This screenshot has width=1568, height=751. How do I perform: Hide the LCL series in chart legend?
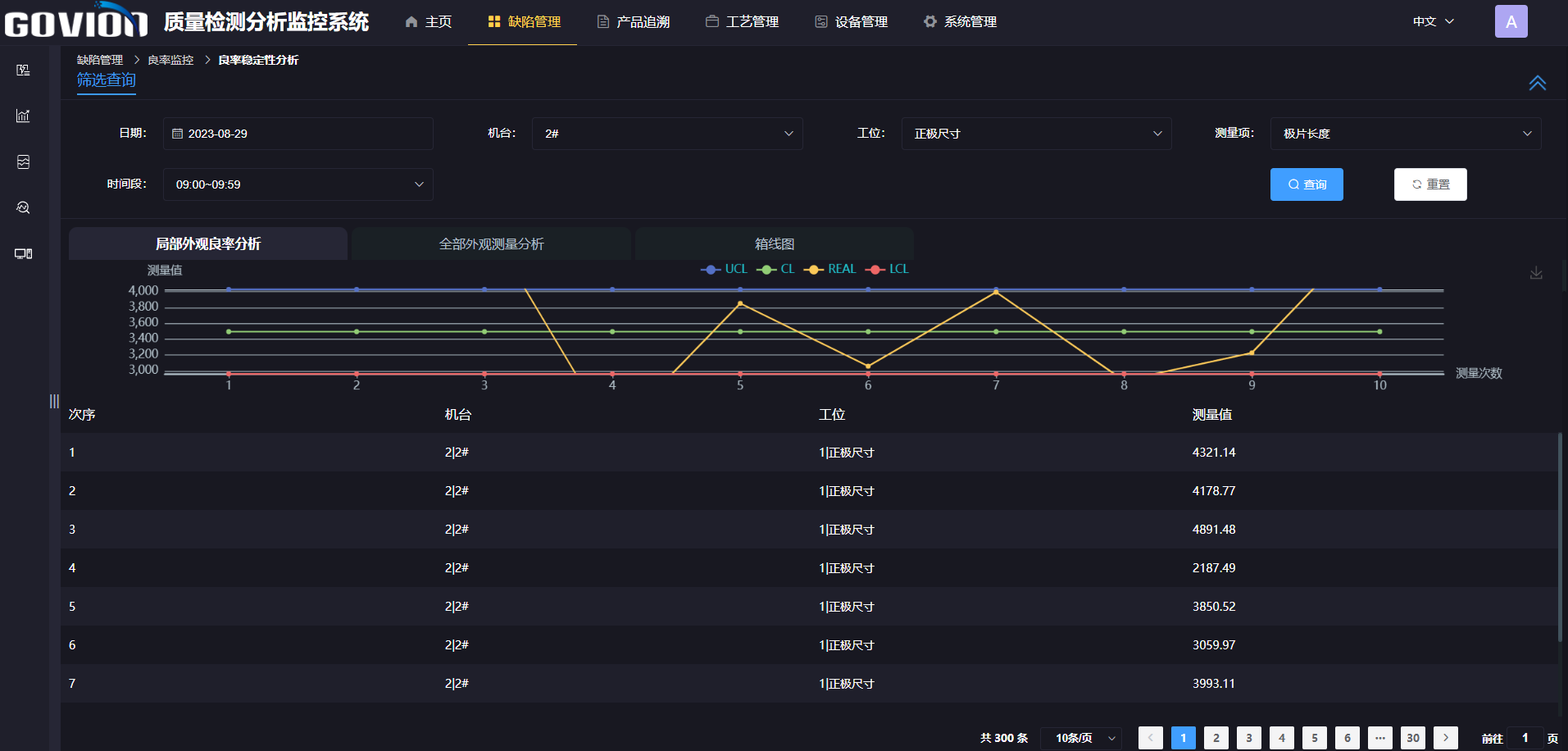pyautogui.click(x=888, y=269)
